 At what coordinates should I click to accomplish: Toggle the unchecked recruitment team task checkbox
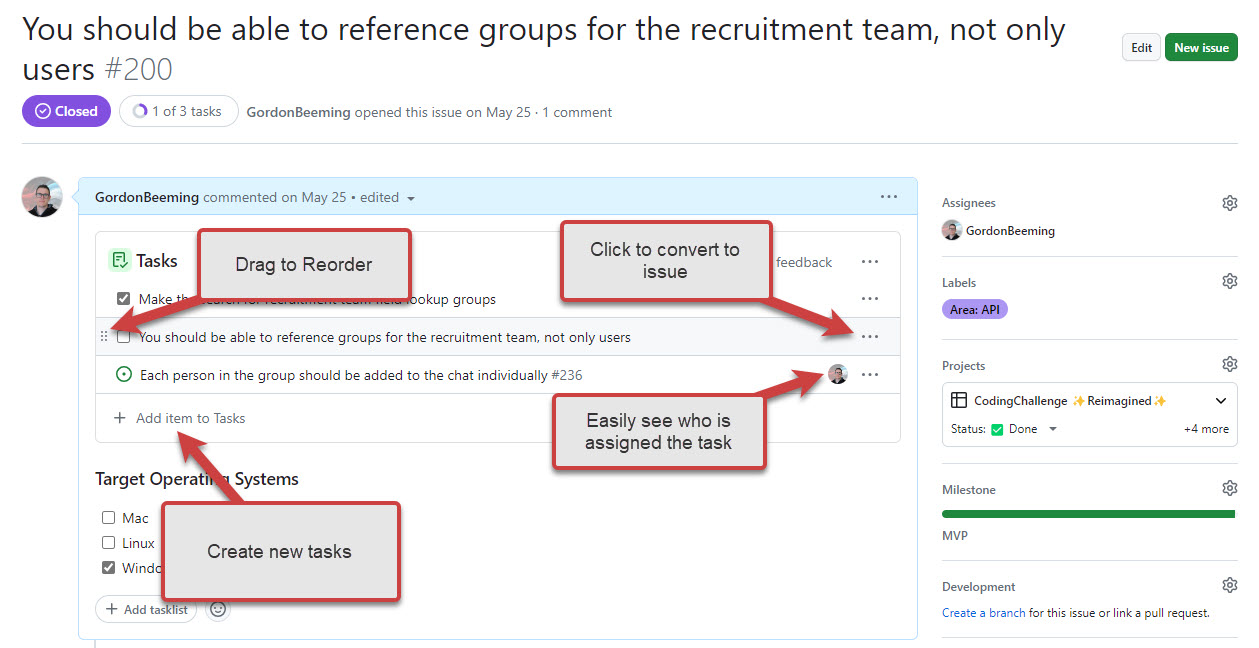(x=124, y=337)
